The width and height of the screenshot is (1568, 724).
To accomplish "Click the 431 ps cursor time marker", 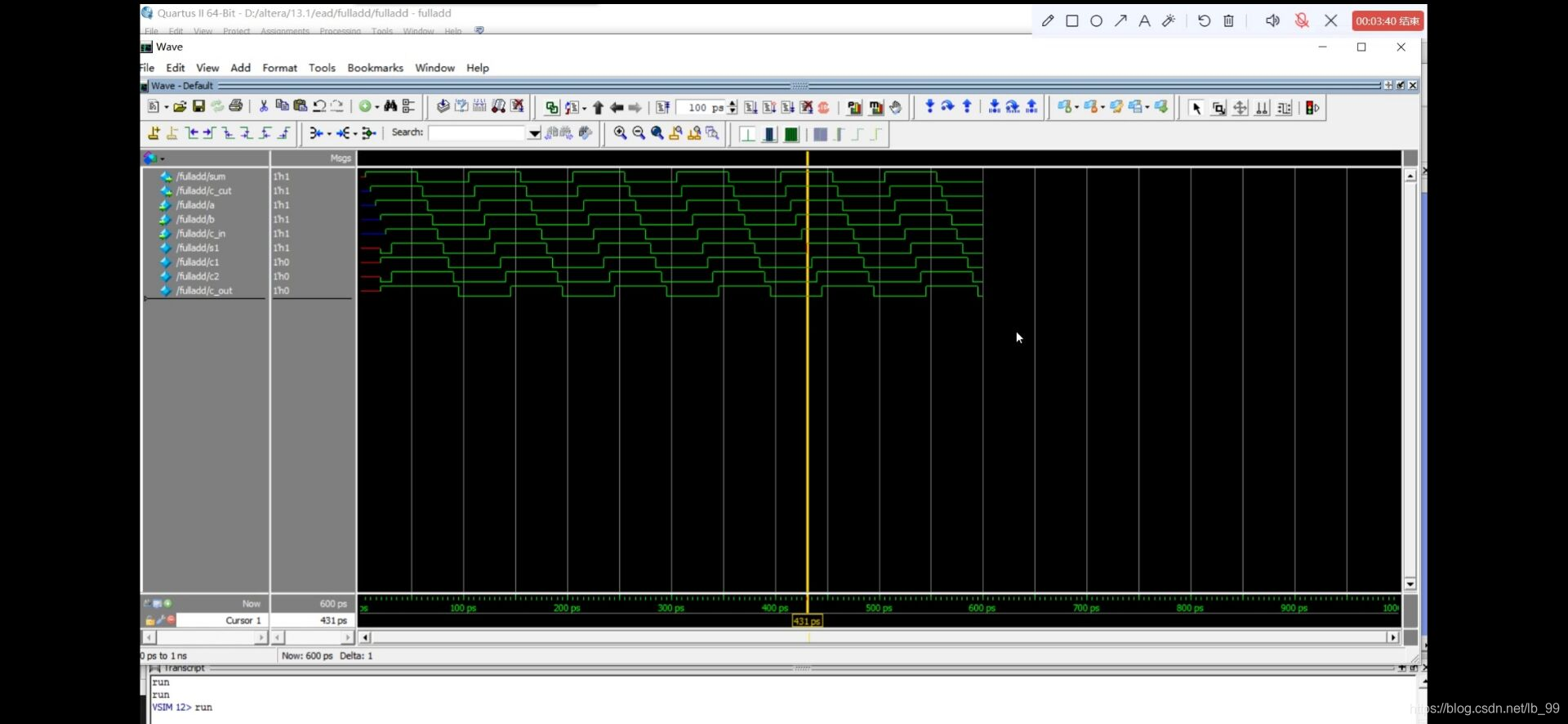I will [807, 621].
